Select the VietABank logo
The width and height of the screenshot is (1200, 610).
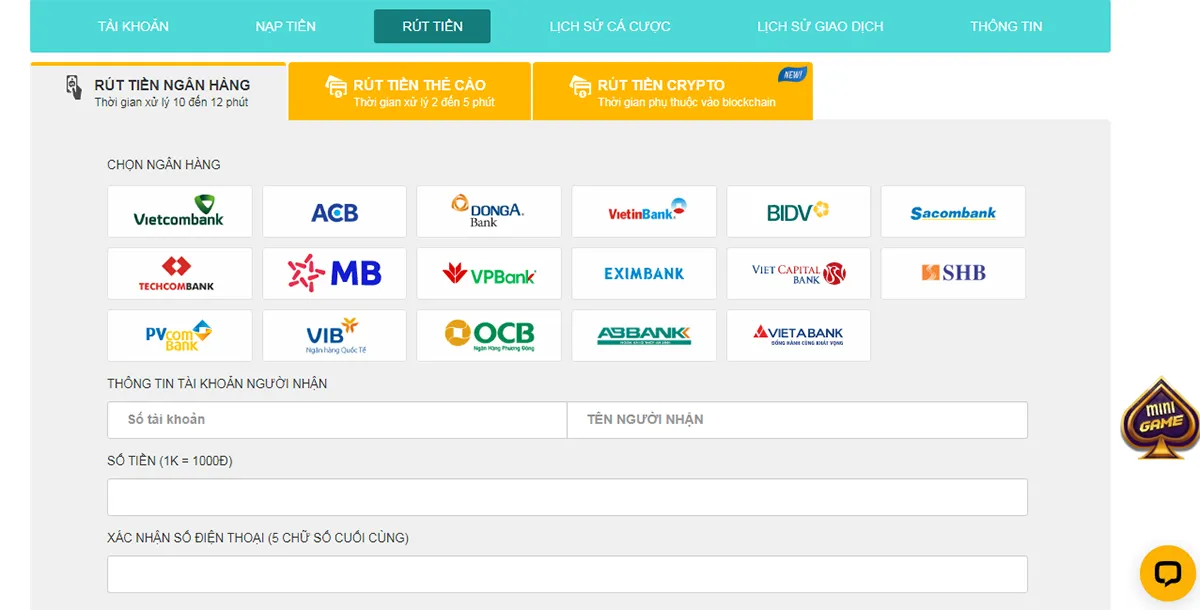click(x=799, y=336)
